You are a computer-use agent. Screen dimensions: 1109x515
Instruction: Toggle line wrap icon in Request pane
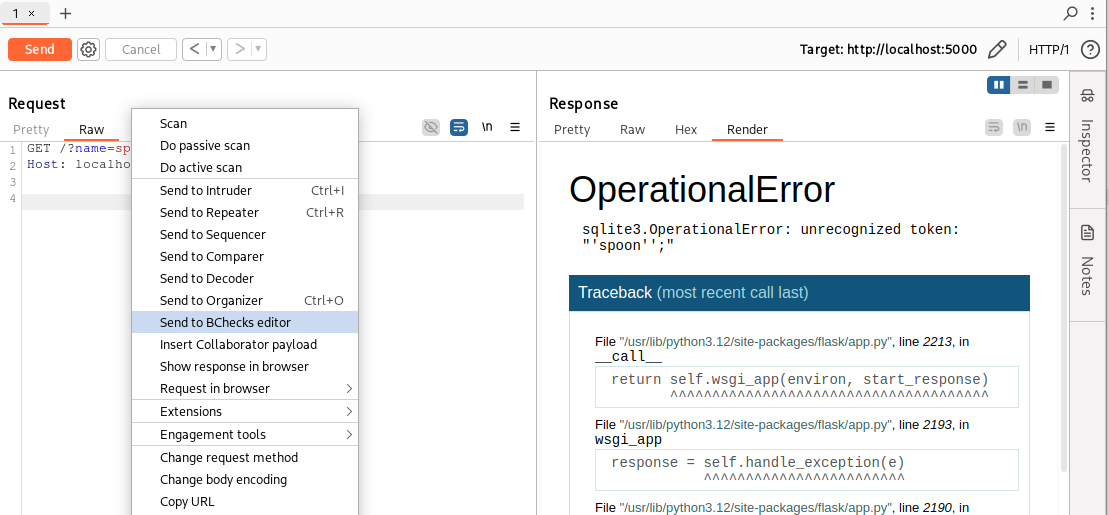coord(459,127)
